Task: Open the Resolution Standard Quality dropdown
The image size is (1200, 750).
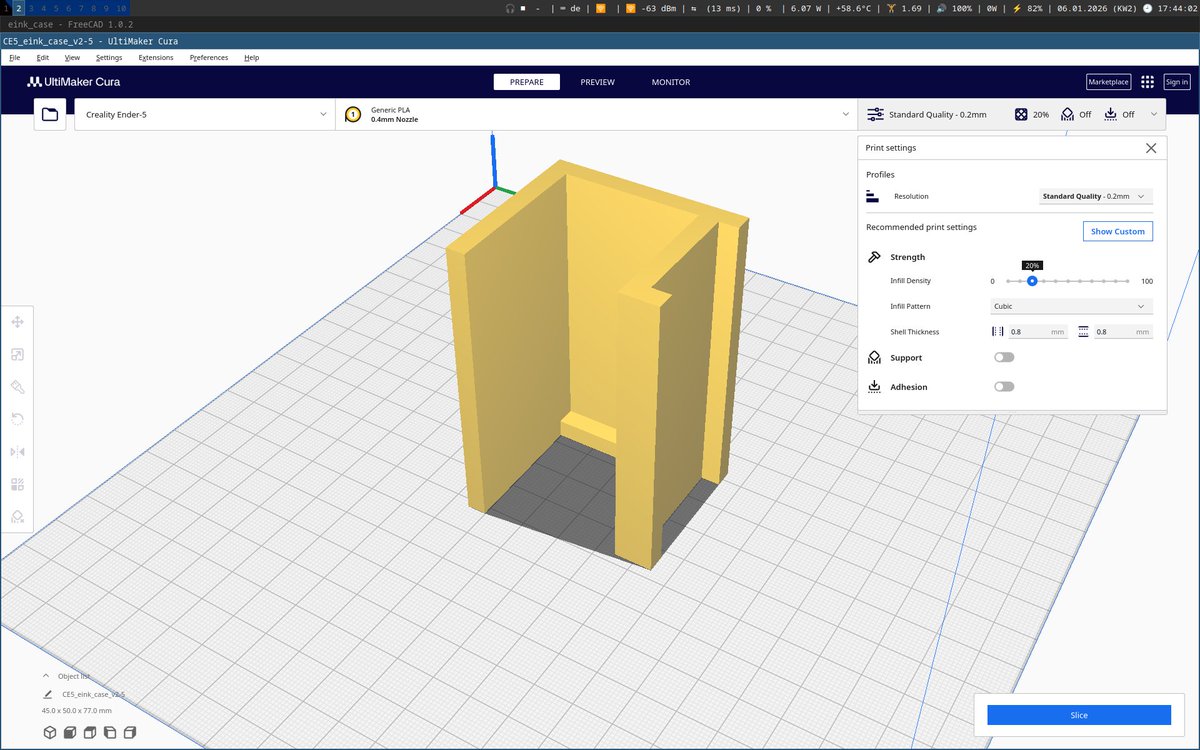Action: (1096, 196)
